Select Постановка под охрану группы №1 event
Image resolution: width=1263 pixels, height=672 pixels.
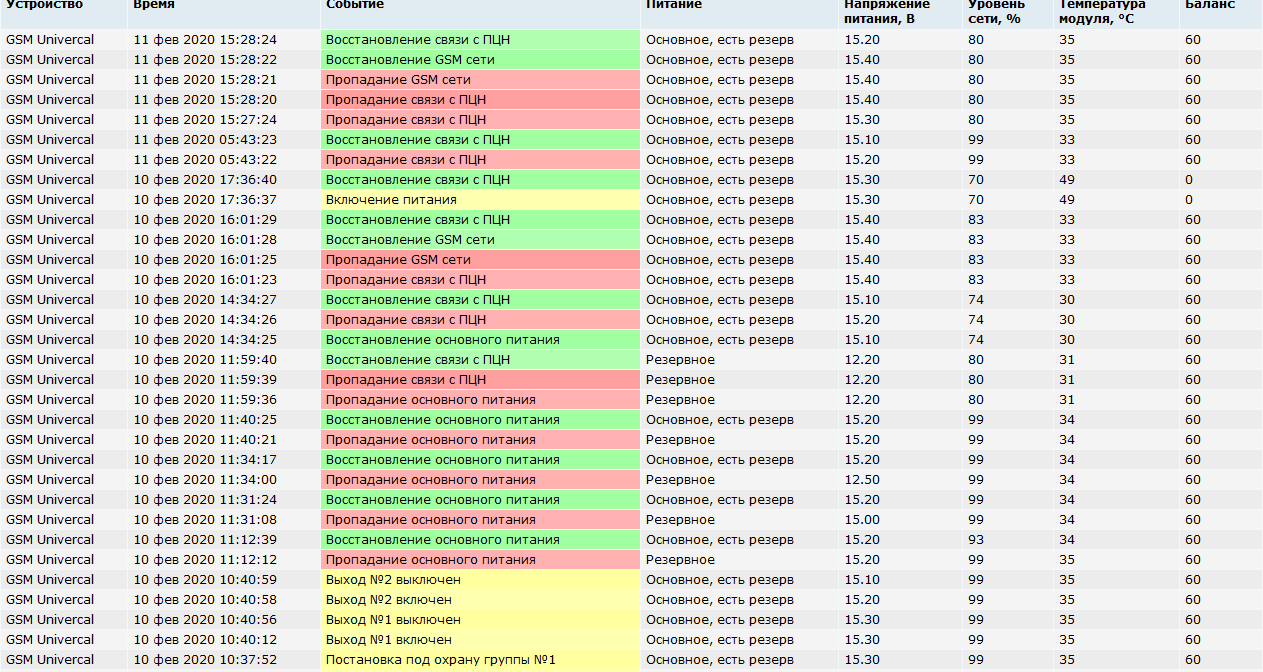(481, 660)
